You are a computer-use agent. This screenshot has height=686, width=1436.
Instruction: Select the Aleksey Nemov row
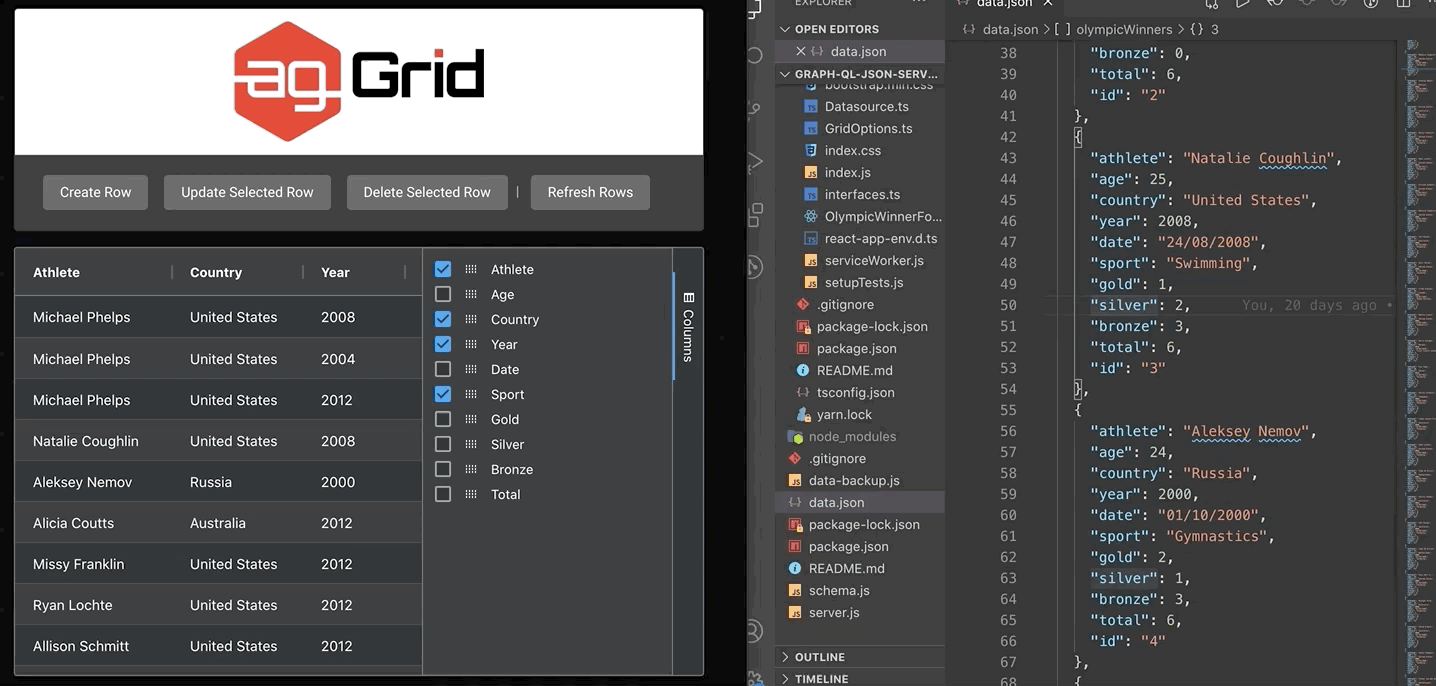click(219, 482)
